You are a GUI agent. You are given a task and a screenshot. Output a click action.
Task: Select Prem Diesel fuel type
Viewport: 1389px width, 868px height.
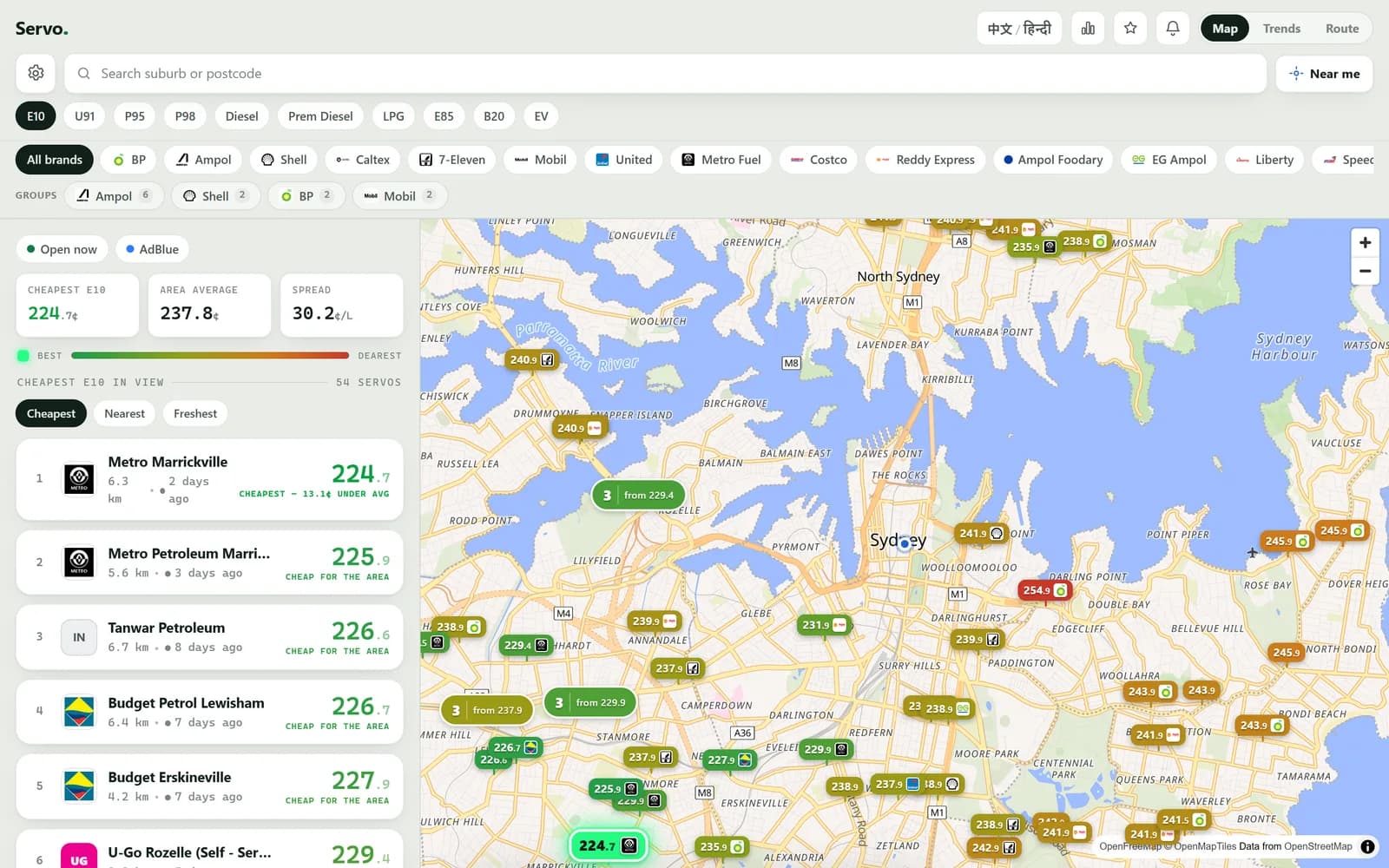[320, 116]
